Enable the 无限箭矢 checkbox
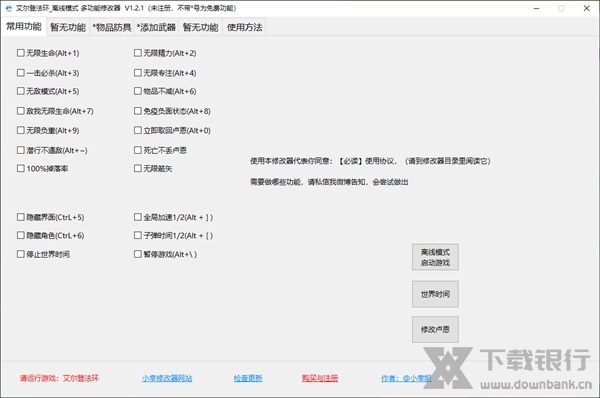This screenshot has width=600, height=398. pyautogui.click(x=153, y=168)
